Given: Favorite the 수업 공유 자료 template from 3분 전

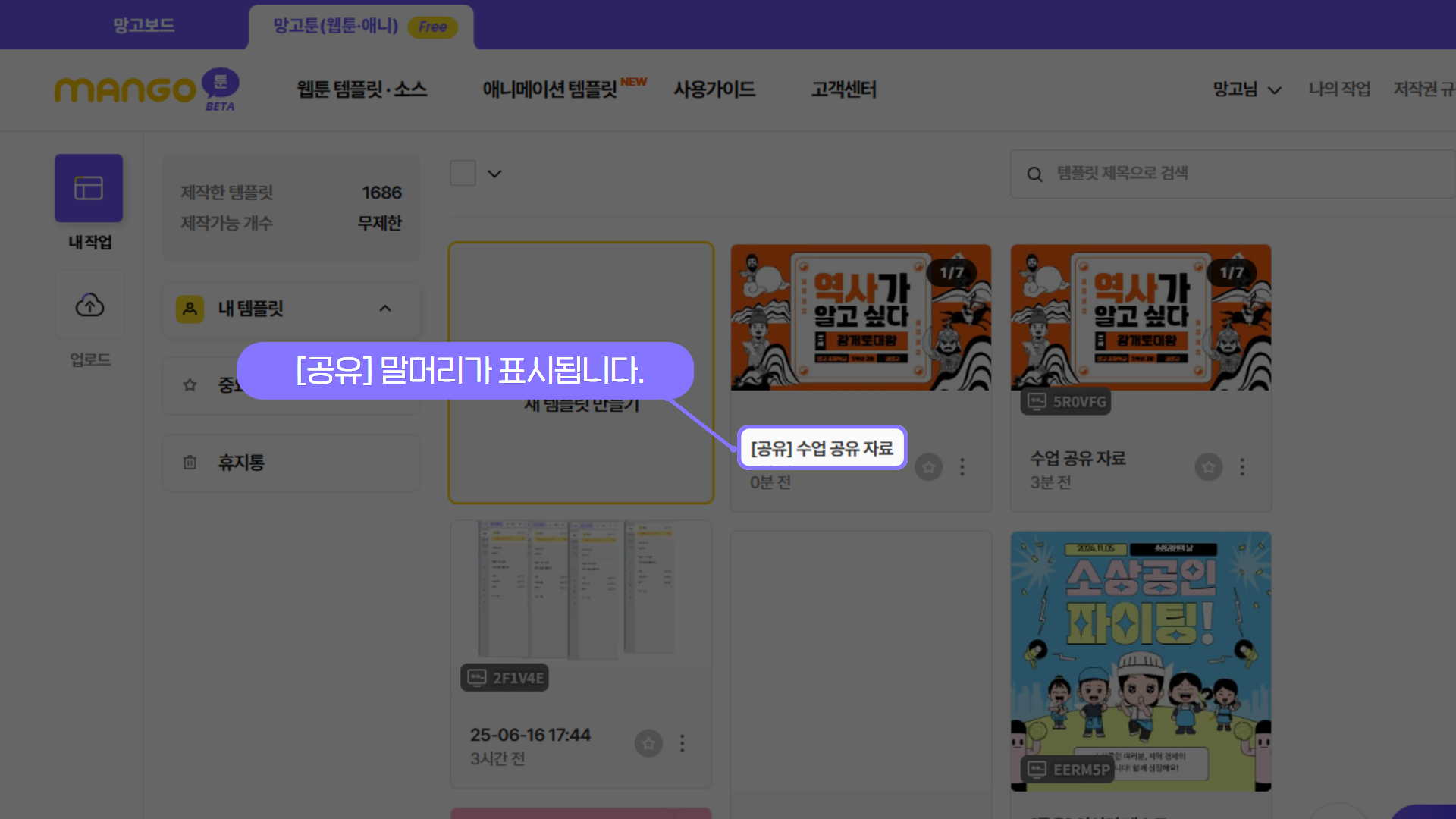Looking at the screenshot, I should click(1209, 467).
